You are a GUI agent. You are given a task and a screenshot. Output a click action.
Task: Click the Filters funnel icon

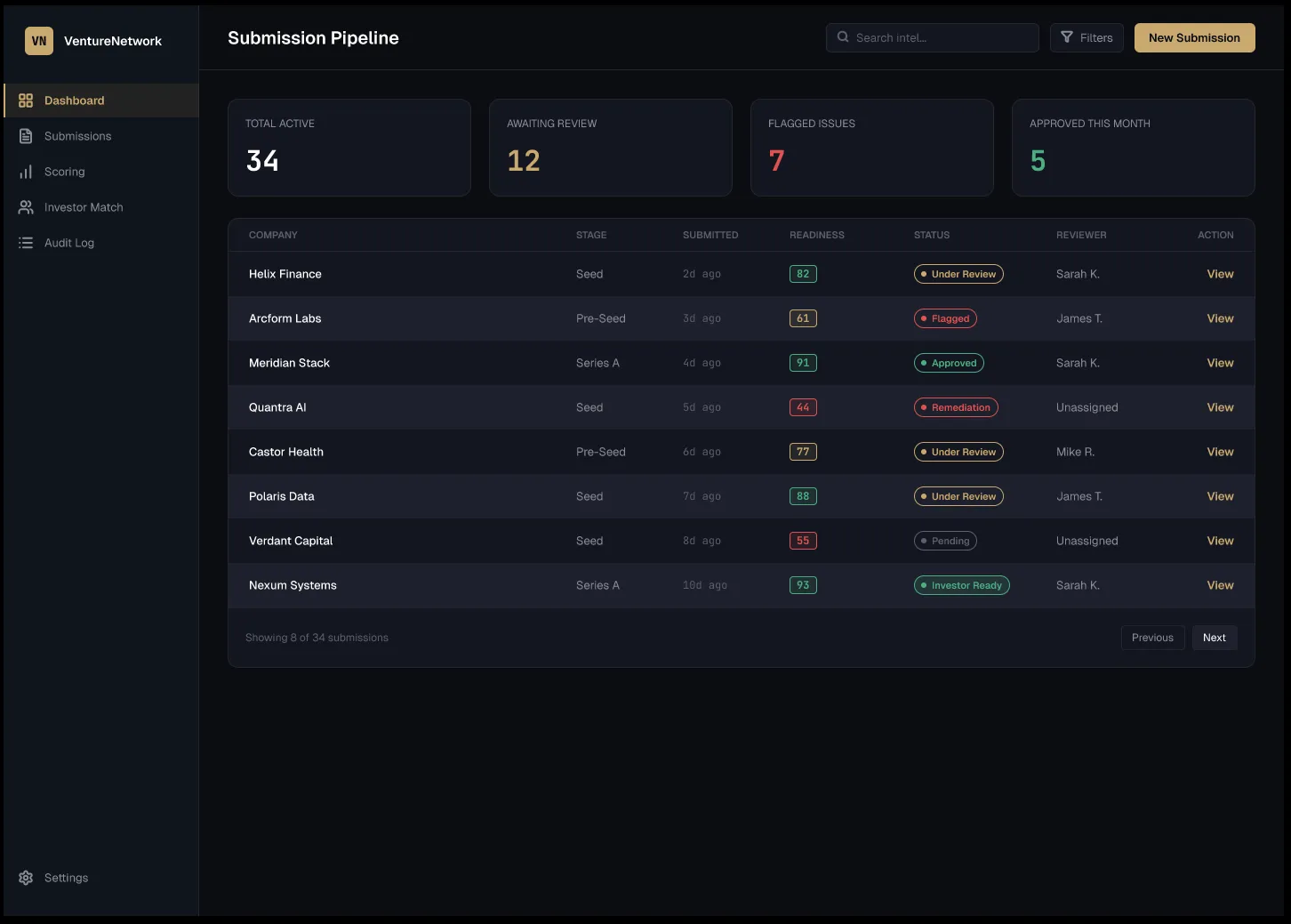coord(1067,37)
